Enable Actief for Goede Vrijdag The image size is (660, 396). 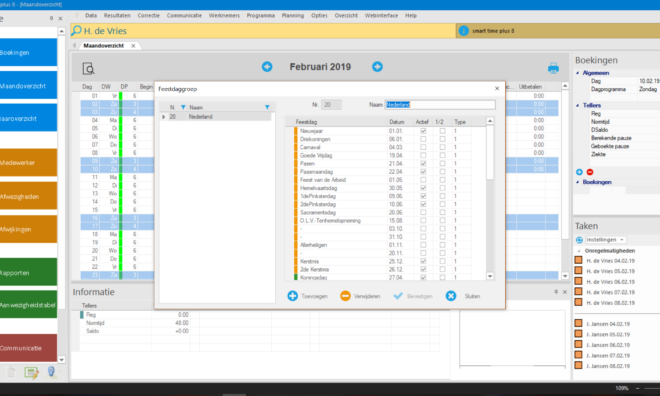(423, 155)
